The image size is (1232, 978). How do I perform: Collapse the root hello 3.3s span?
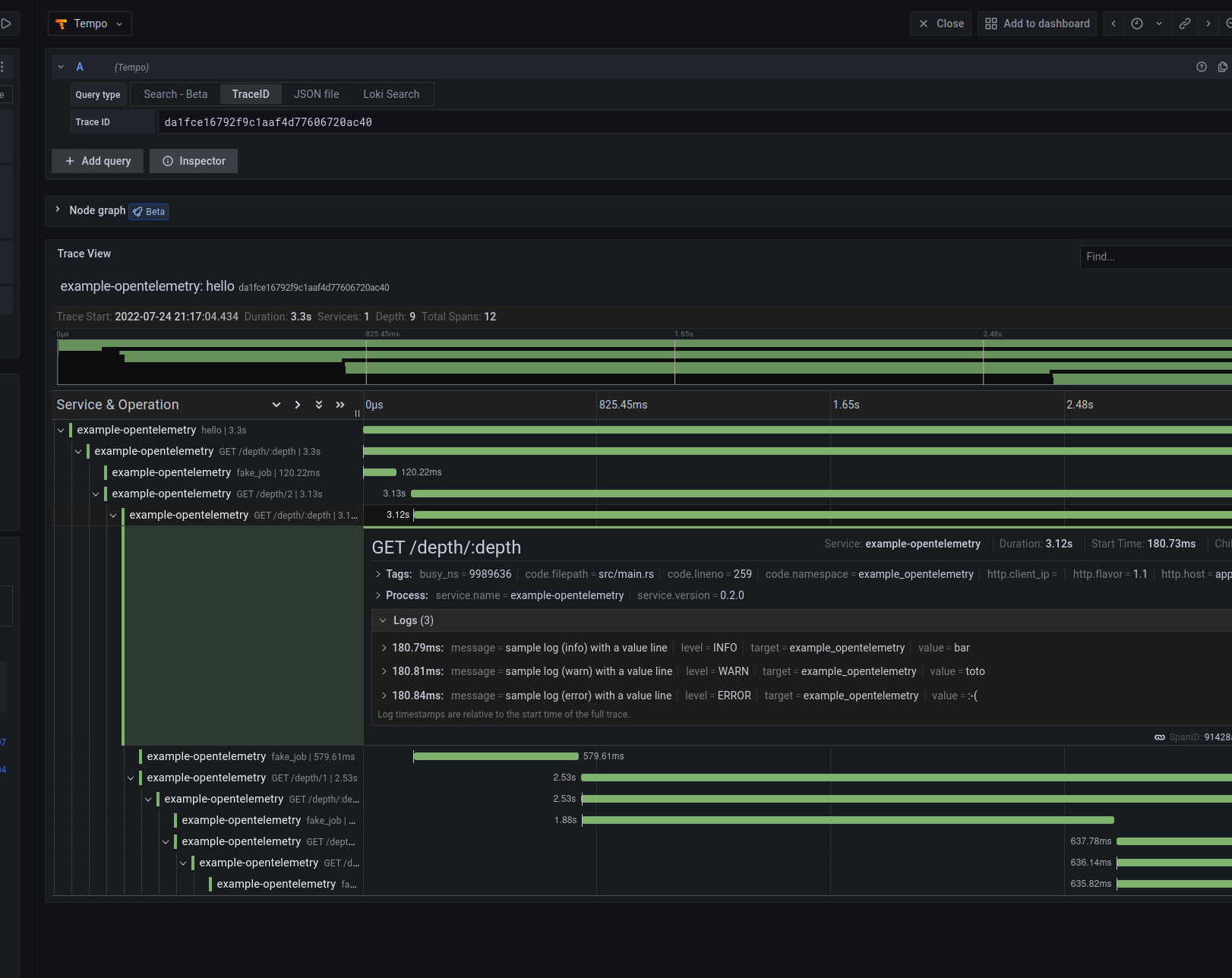(61, 431)
